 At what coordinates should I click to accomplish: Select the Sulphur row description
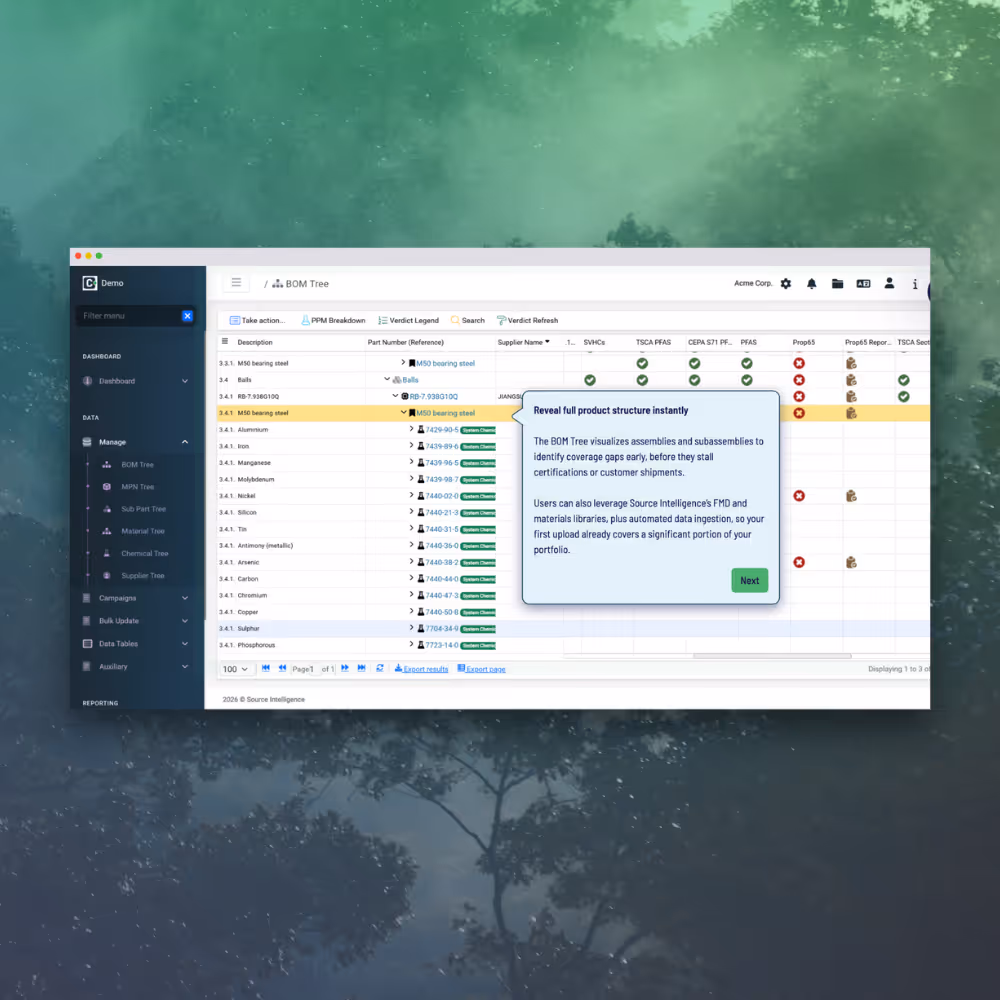pos(248,629)
